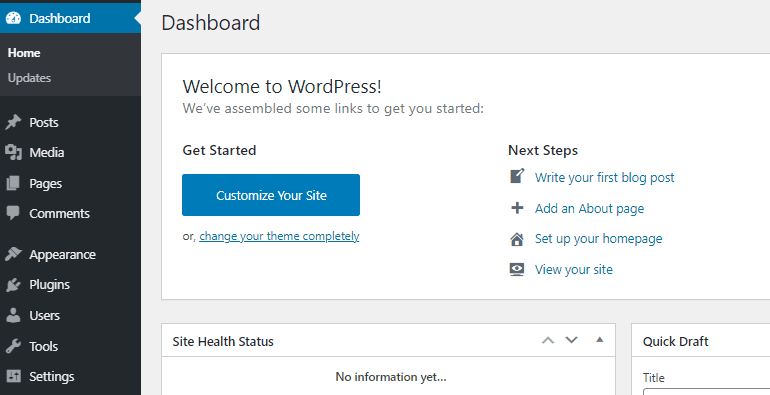Click the Posts pushpin icon
This screenshot has width=770, height=395.
point(13,122)
